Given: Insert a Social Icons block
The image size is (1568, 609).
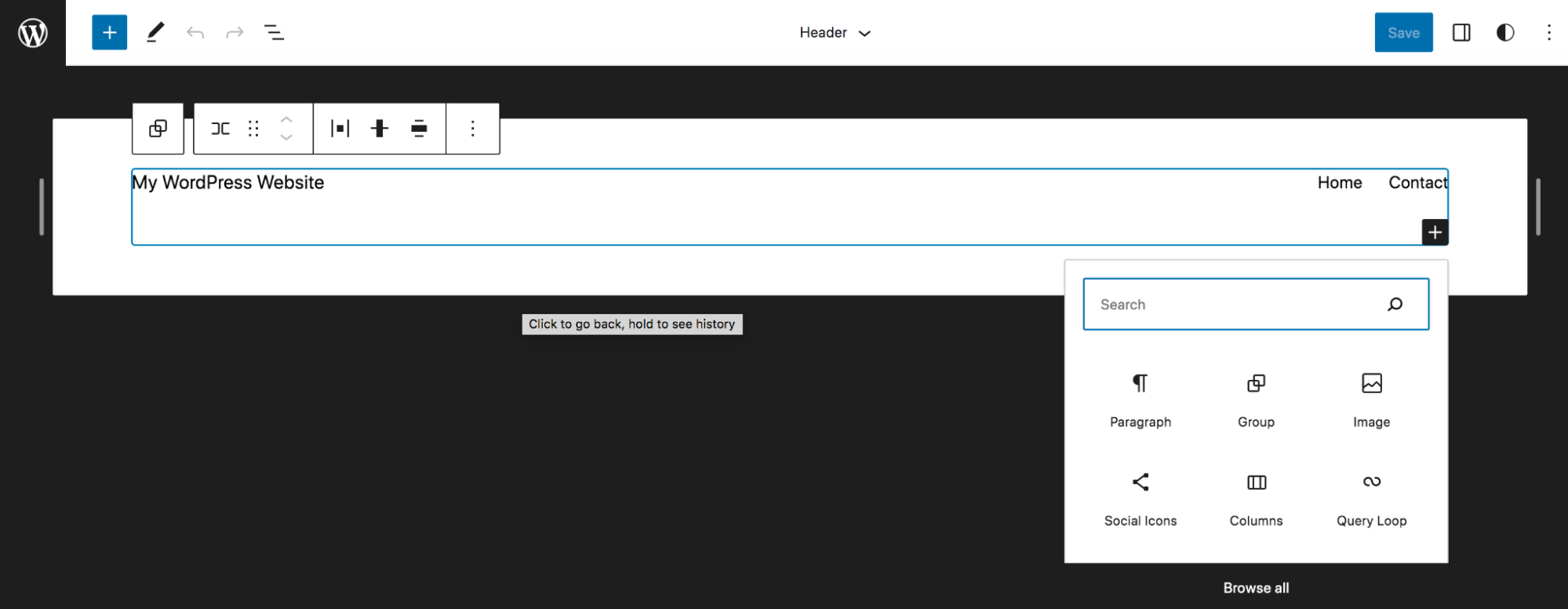Looking at the screenshot, I should [1141, 499].
